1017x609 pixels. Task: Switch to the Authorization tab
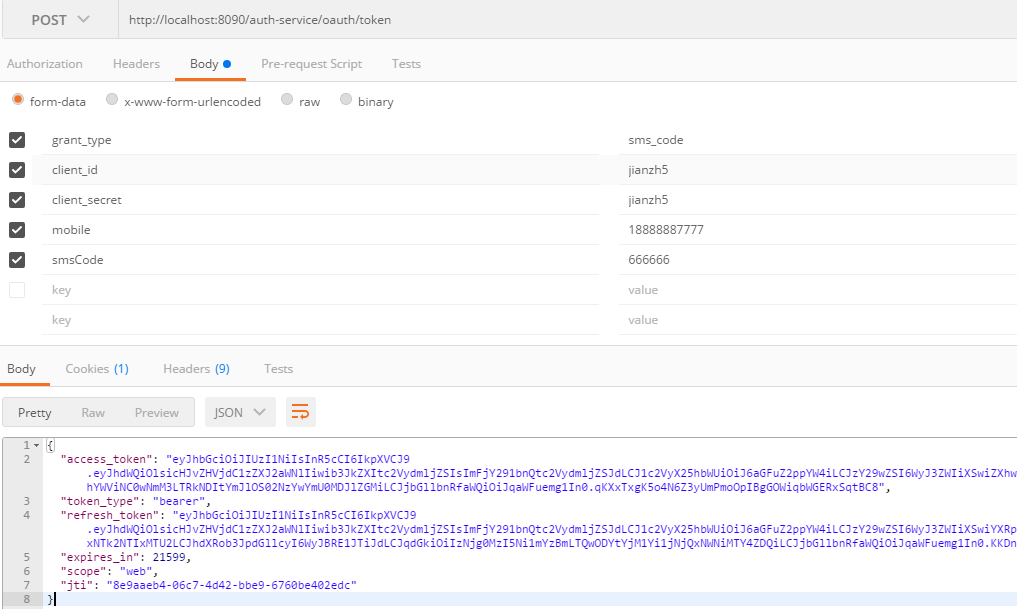[x=45, y=63]
